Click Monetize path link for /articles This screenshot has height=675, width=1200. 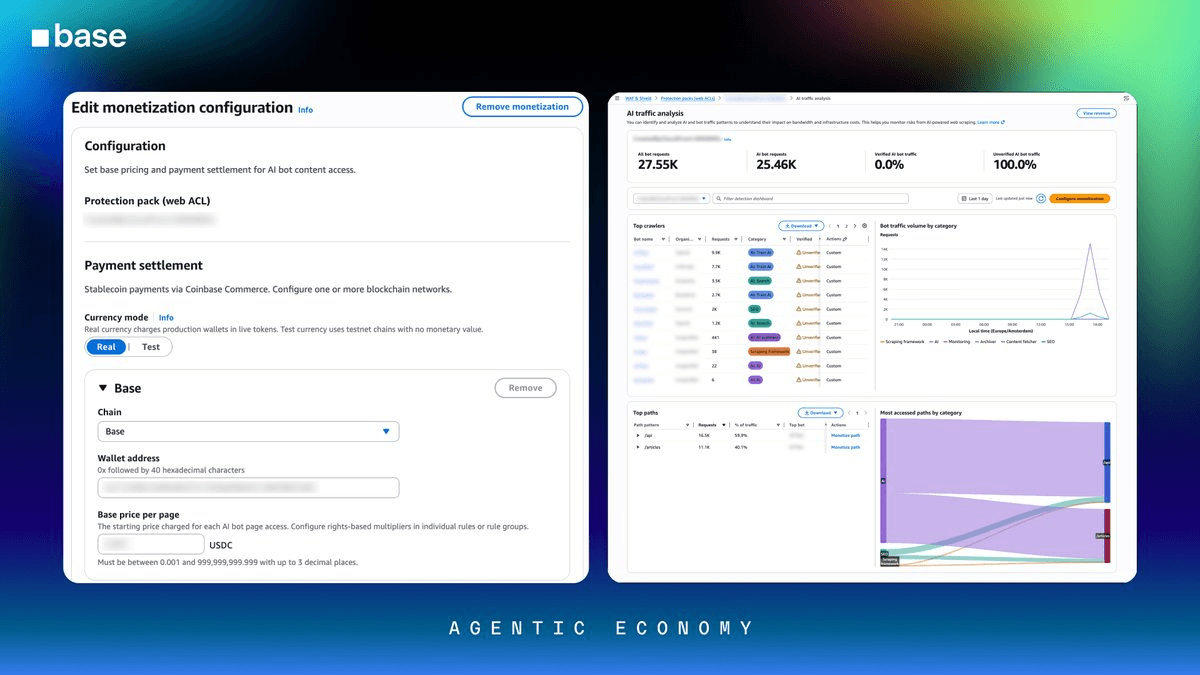pyautogui.click(x=846, y=447)
